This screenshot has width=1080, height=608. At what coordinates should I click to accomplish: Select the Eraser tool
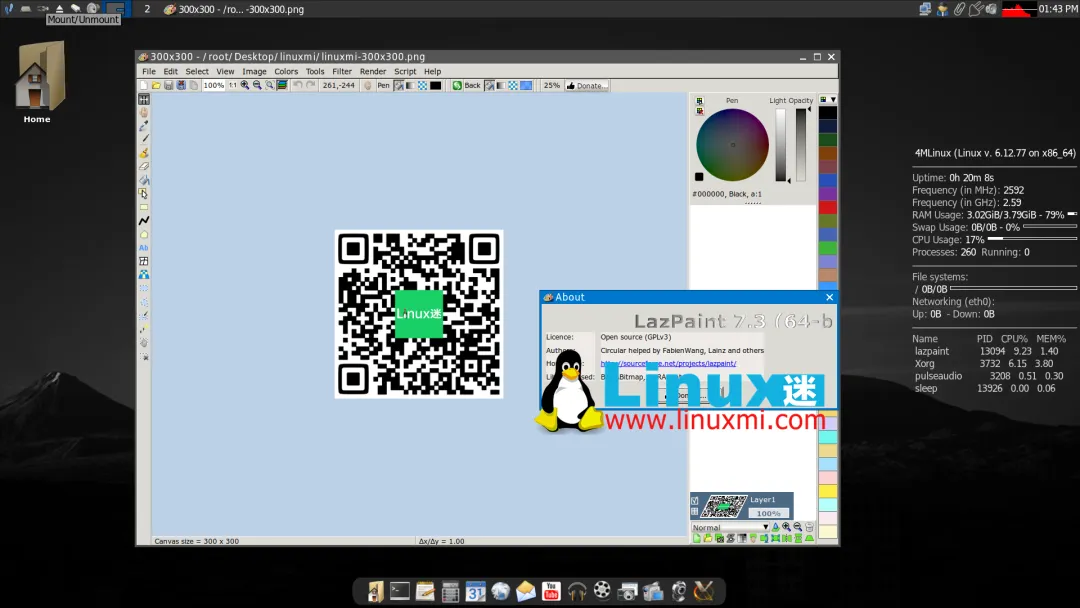pos(144,166)
